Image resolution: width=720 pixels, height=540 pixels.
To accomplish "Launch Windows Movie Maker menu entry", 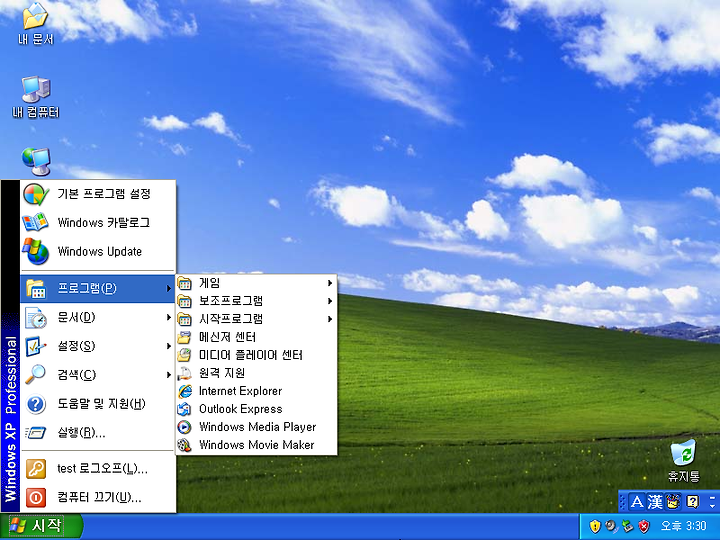I will pyautogui.click(x=256, y=445).
